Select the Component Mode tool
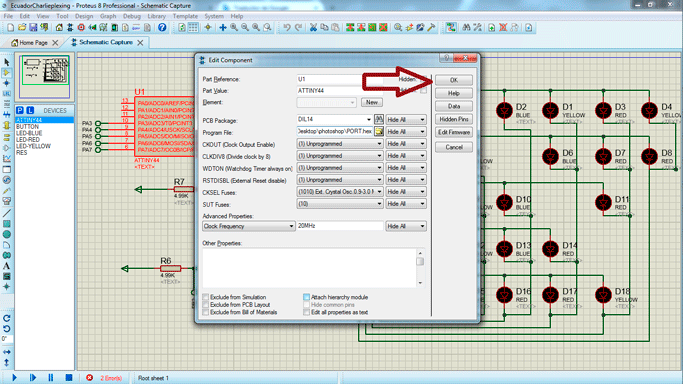 (x=7, y=72)
